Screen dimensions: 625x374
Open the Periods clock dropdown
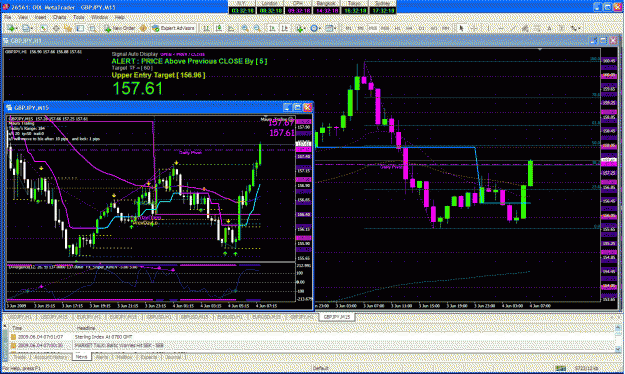(315, 28)
